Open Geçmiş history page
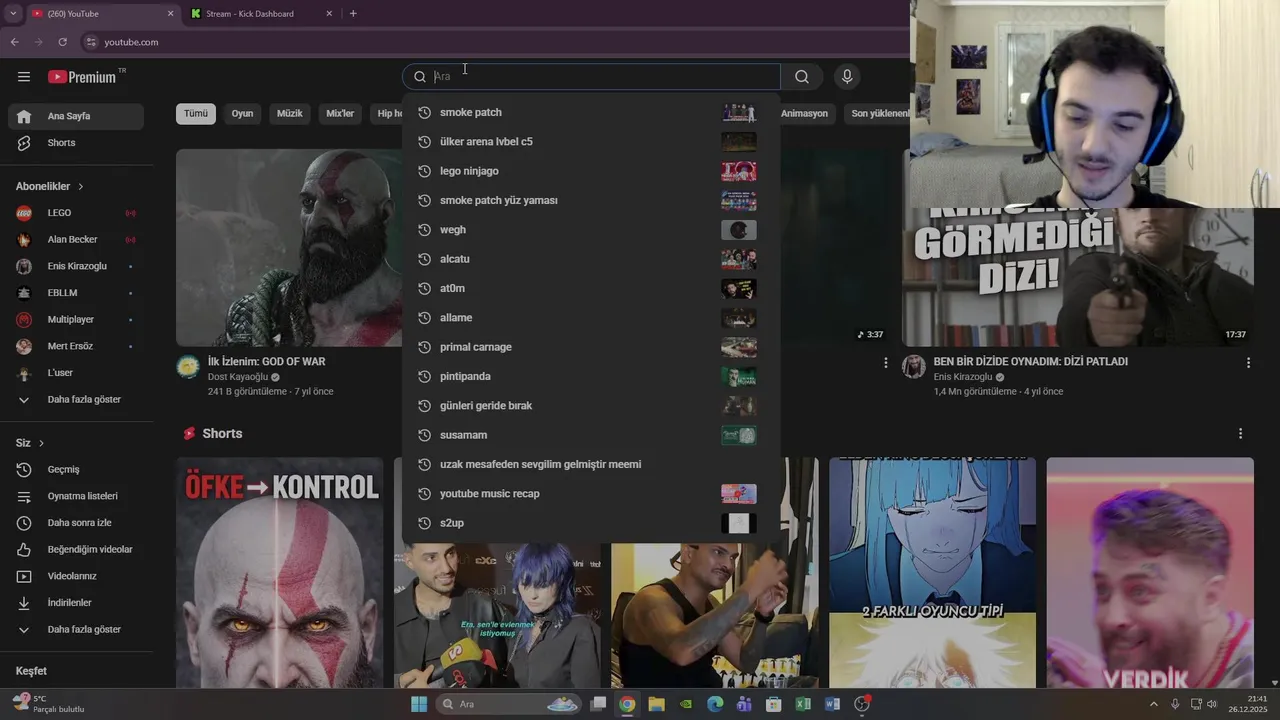This screenshot has height=720, width=1280. tap(76, 469)
